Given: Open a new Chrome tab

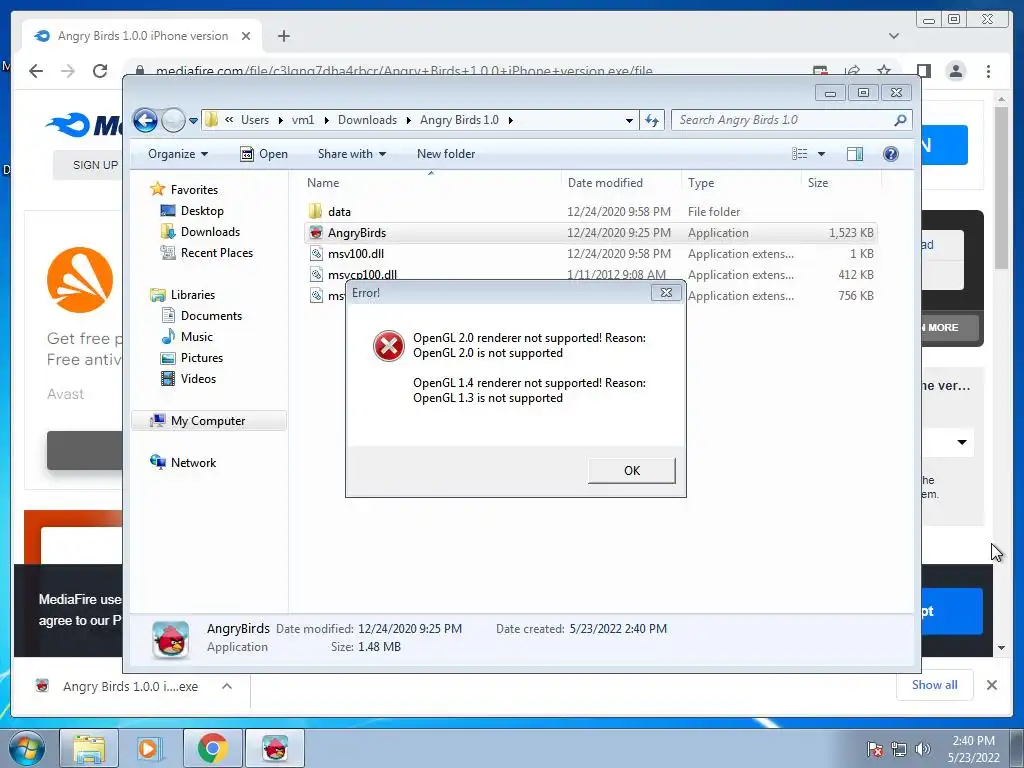Looking at the screenshot, I should click(283, 36).
